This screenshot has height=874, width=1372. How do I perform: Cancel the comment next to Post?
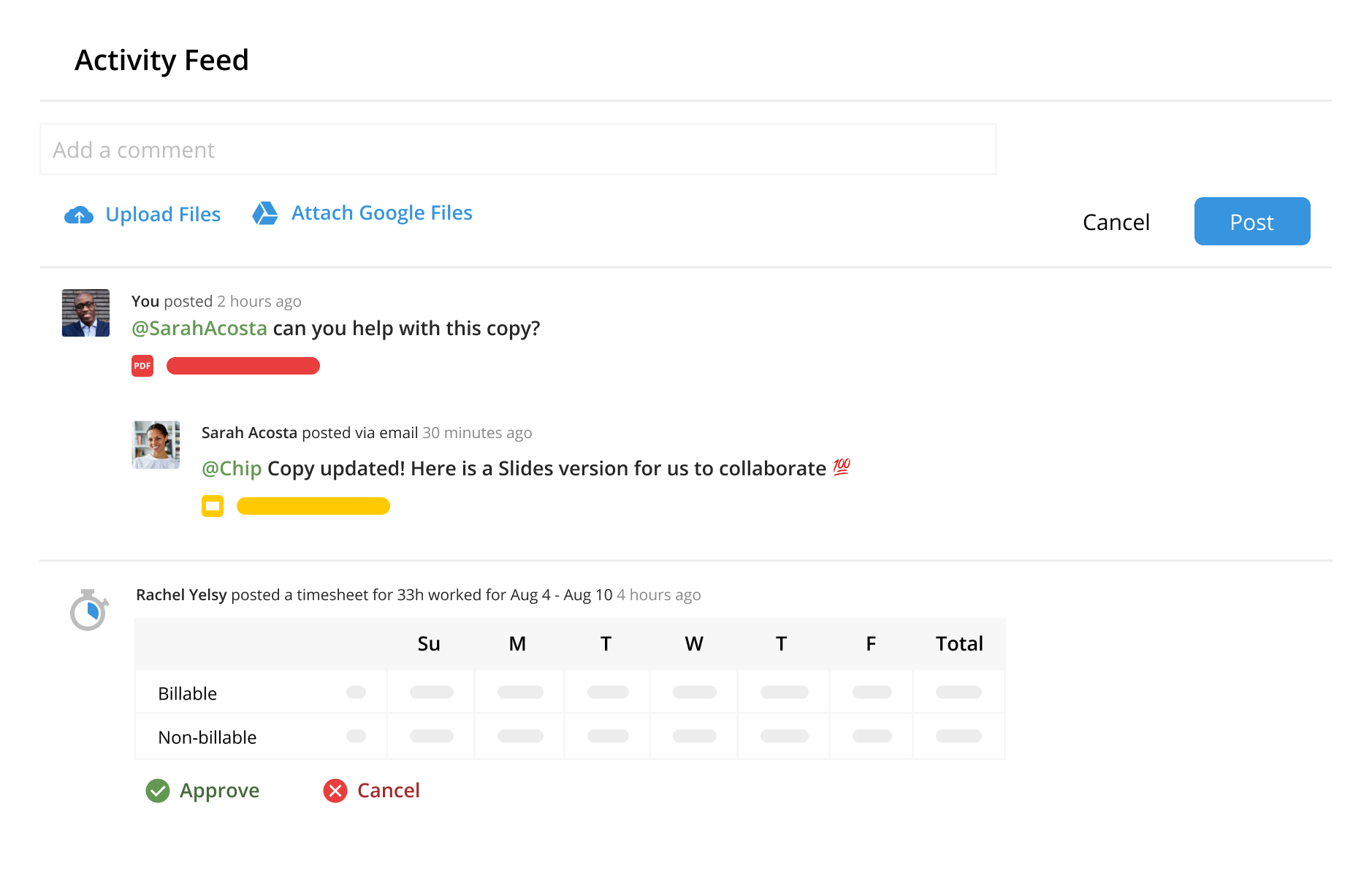pyautogui.click(x=1116, y=222)
